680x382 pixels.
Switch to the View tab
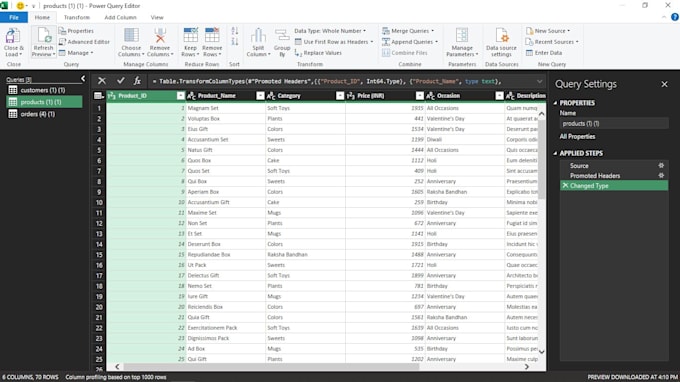pyautogui.click(x=157, y=17)
